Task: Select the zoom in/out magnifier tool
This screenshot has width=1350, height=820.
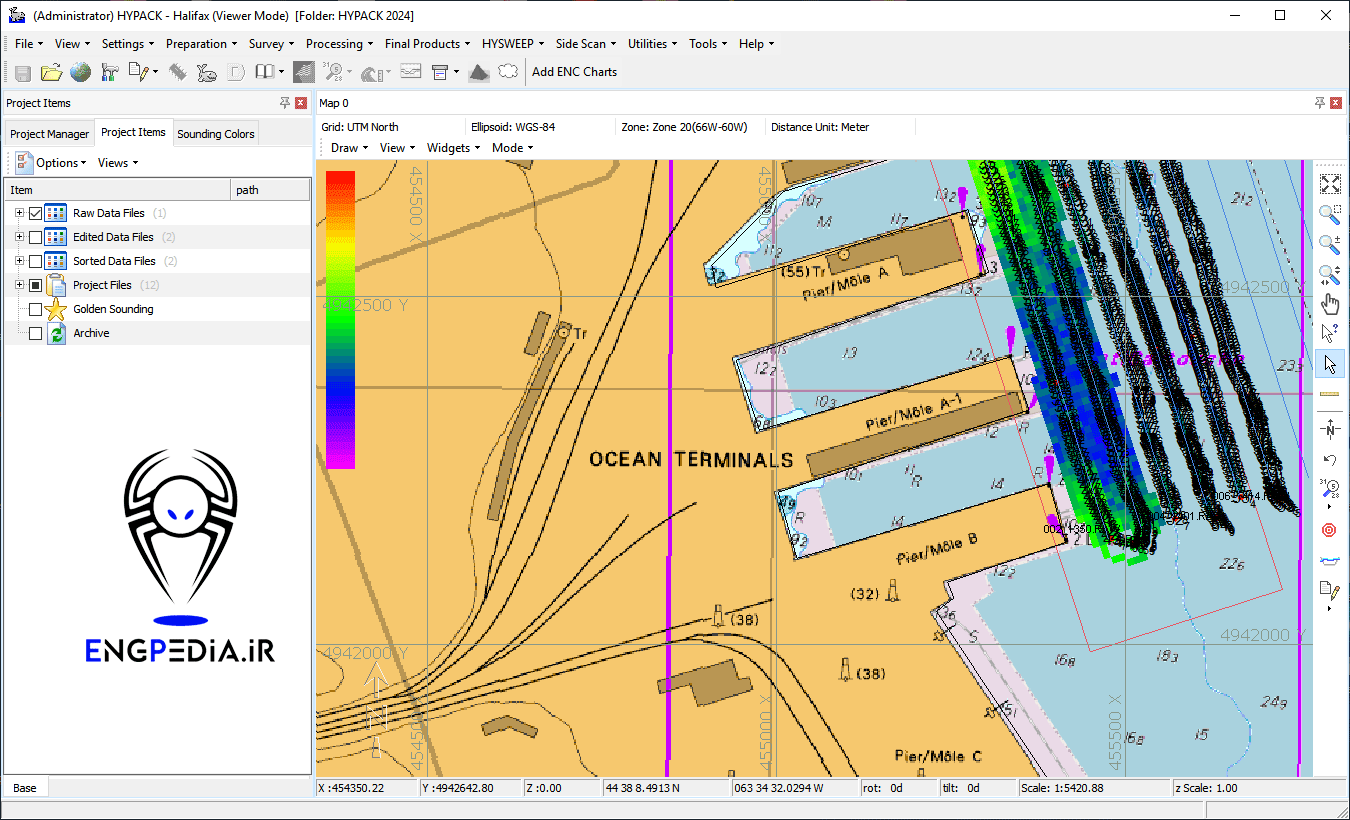Action: (x=1330, y=244)
